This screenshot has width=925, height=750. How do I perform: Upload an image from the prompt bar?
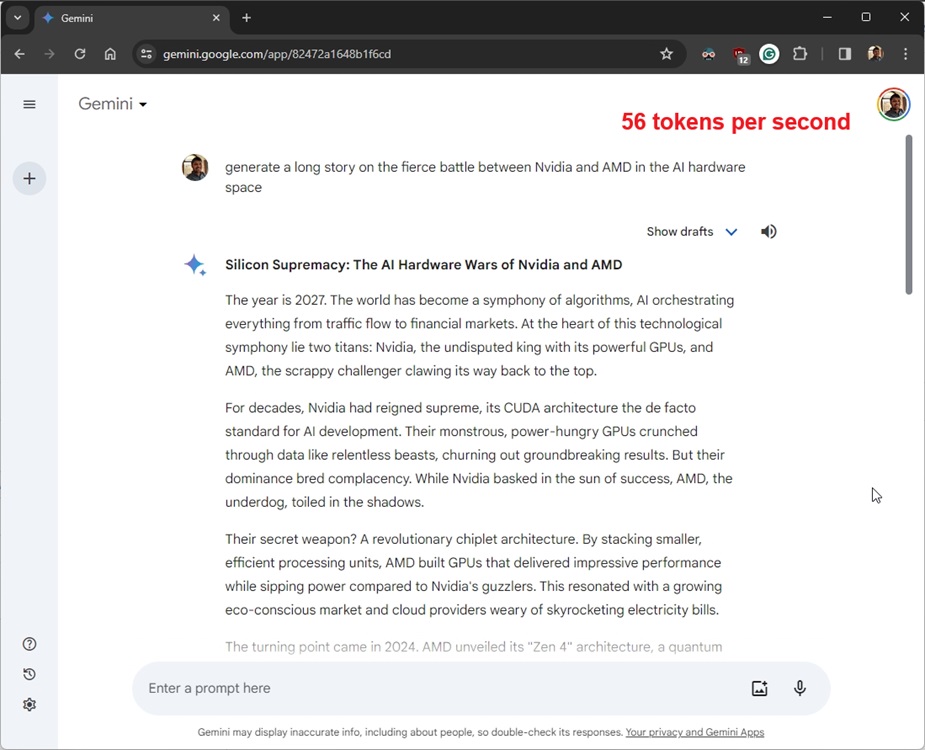click(759, 688)
